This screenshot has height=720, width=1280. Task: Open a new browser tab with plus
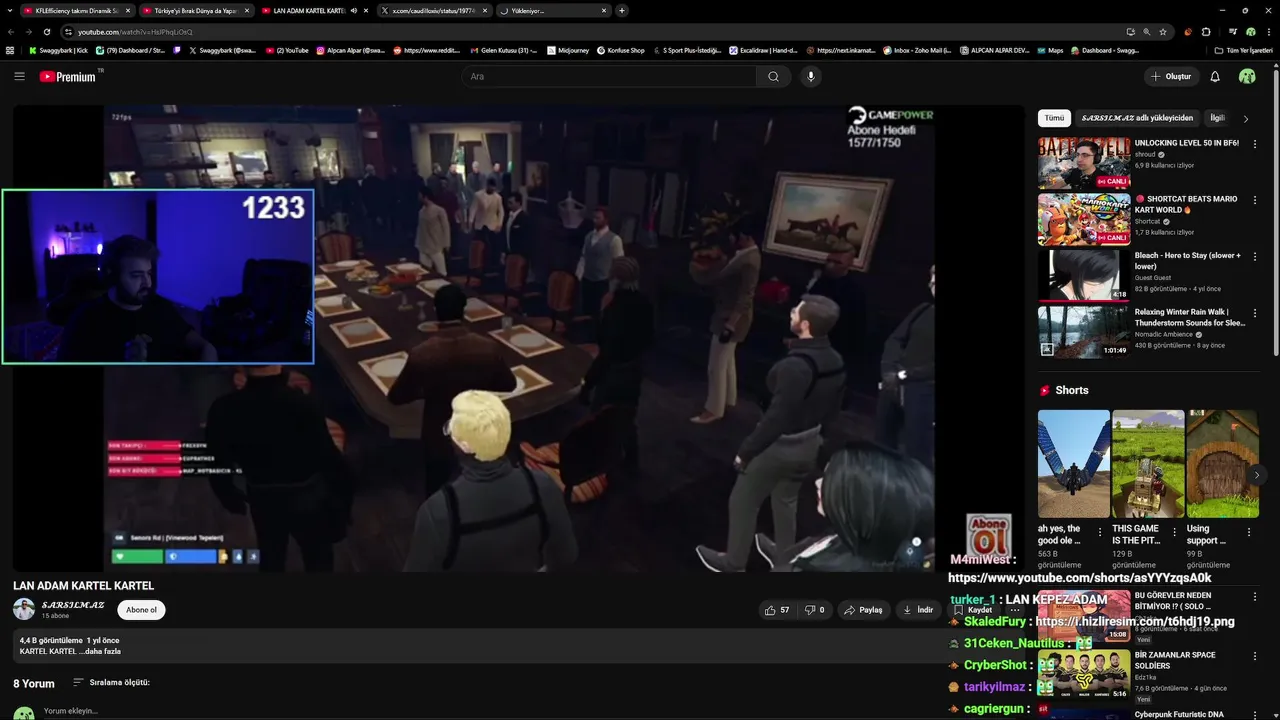click(x=622, y=10)
